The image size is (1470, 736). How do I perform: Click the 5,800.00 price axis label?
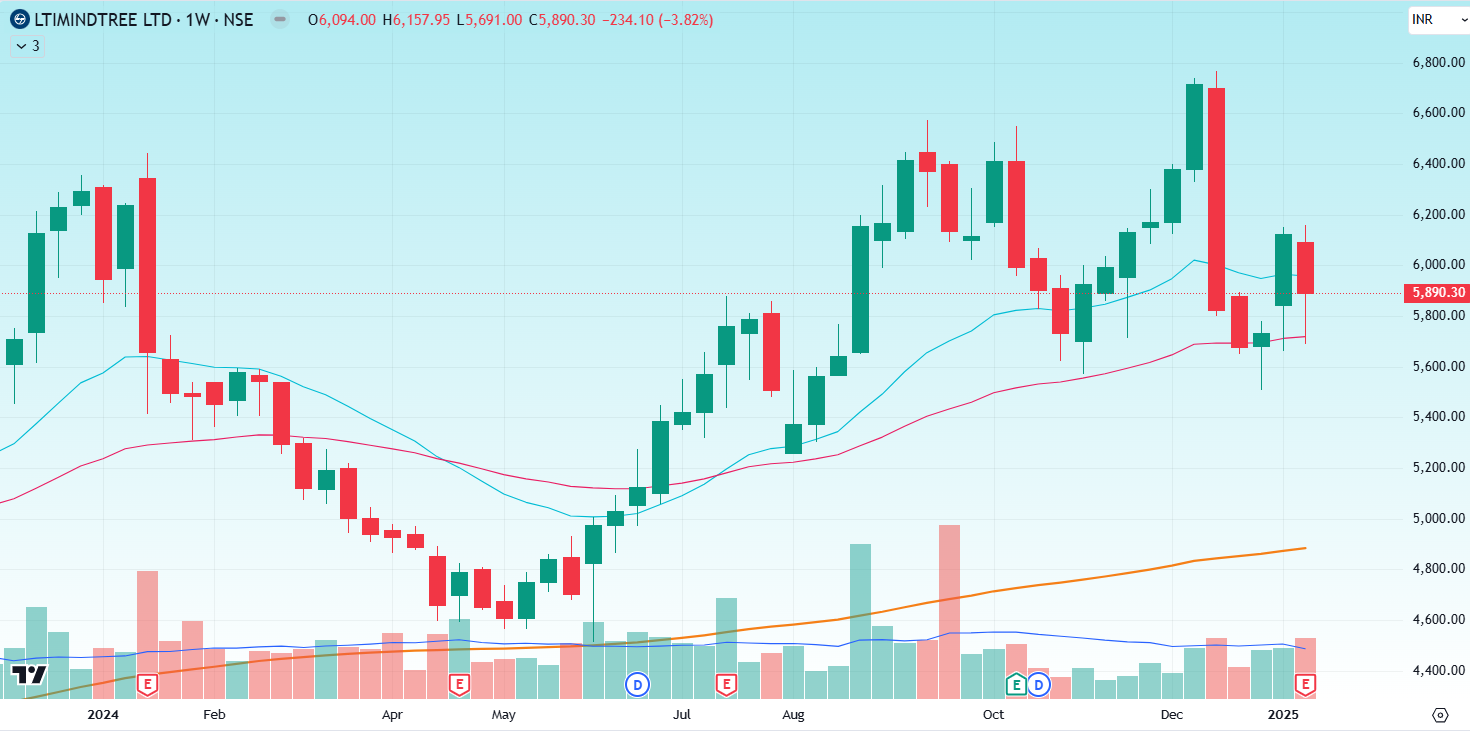1437,315
